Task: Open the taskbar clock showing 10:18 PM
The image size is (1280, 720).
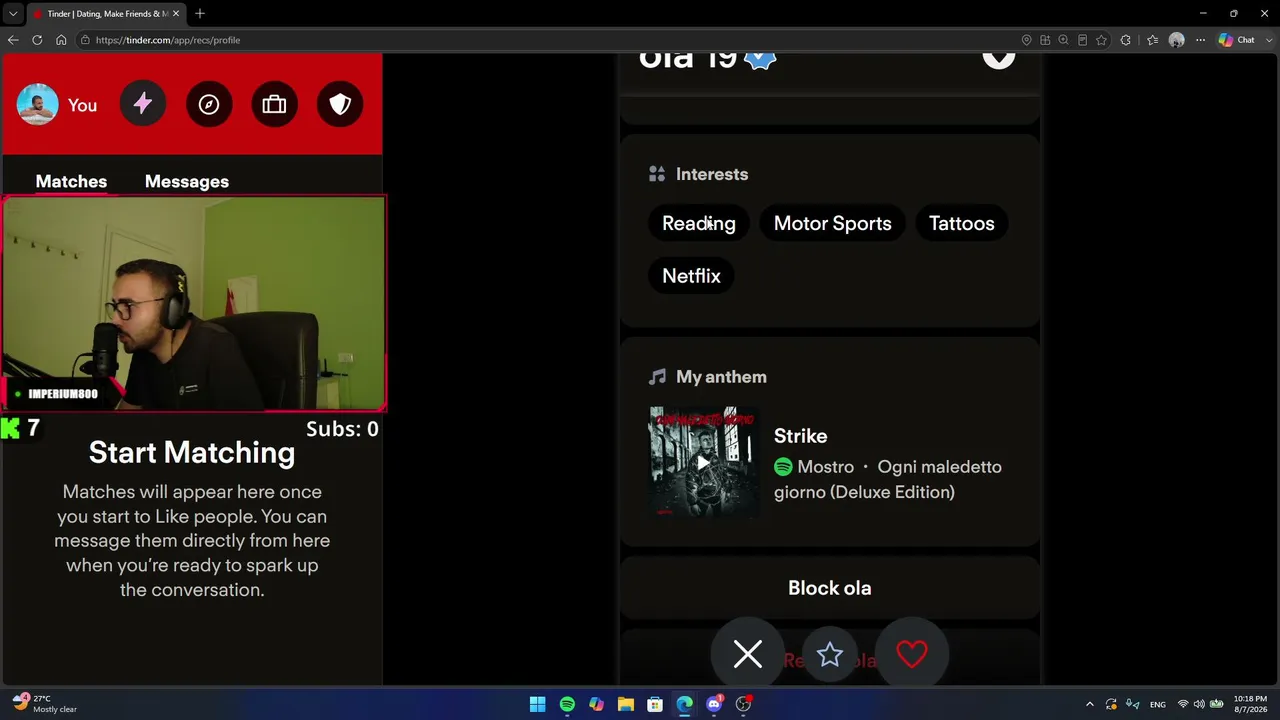Action: 1250,704
